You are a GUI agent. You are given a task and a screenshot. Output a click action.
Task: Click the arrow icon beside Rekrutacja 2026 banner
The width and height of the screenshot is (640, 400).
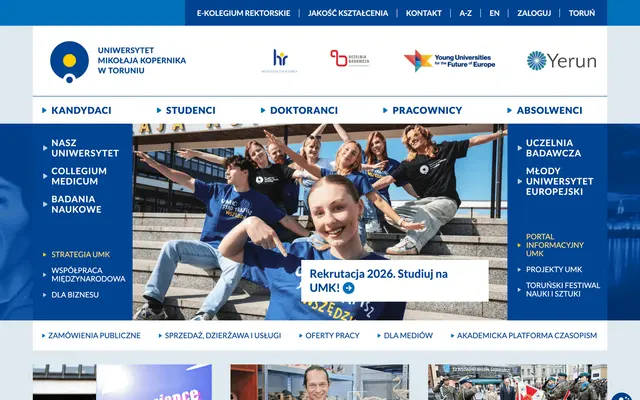click(349, 288)
